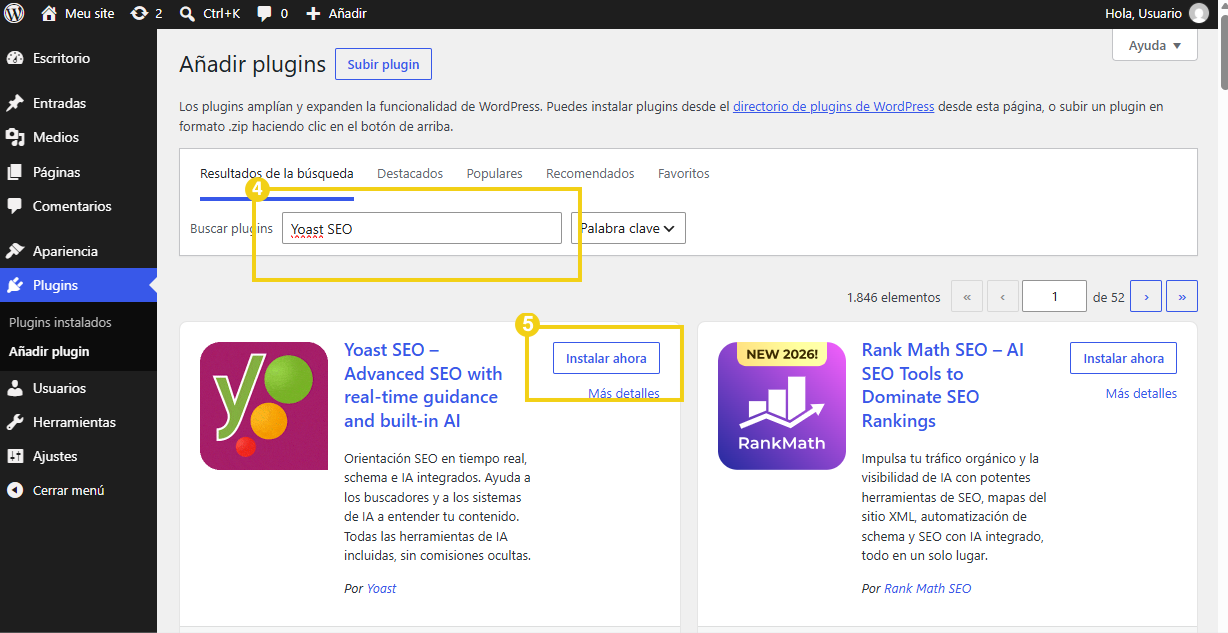The width and height of the screenshot is (1228, 633).
Task: Switch to Favoritos tab
Action: (684, 174)
